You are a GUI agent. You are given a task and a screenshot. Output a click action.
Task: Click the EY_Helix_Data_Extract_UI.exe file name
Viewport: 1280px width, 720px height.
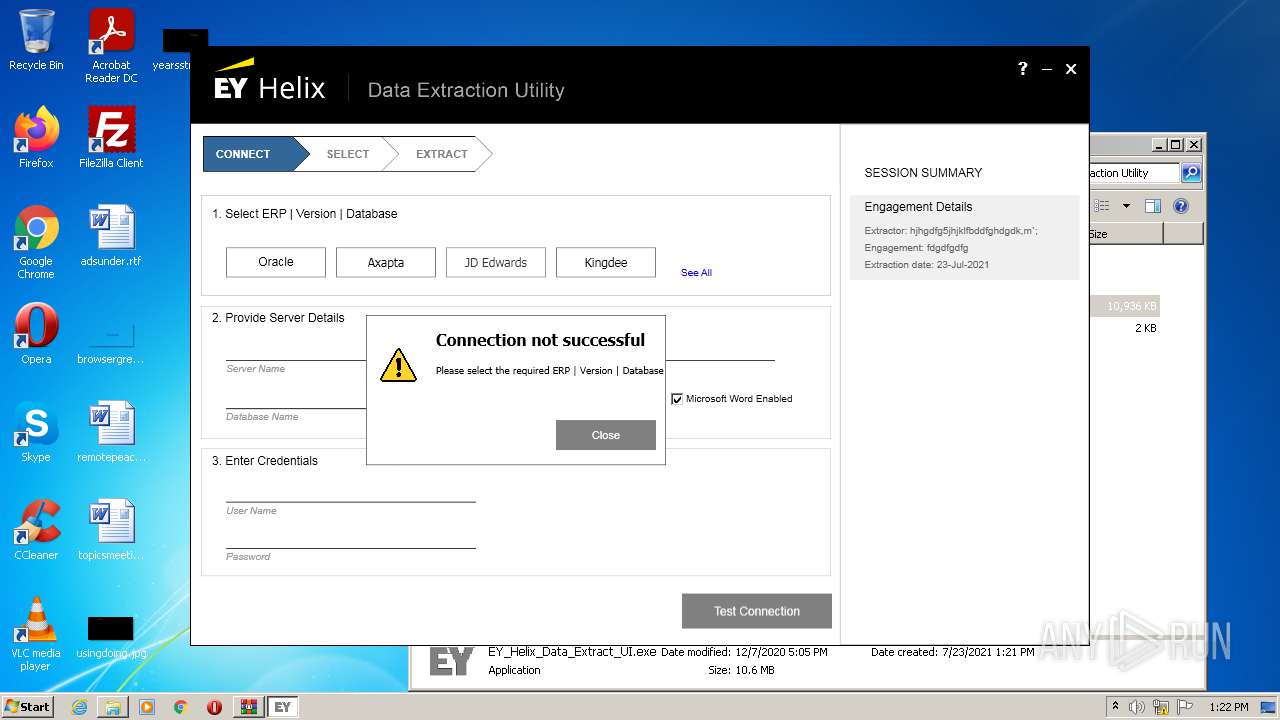coord(572,652)
